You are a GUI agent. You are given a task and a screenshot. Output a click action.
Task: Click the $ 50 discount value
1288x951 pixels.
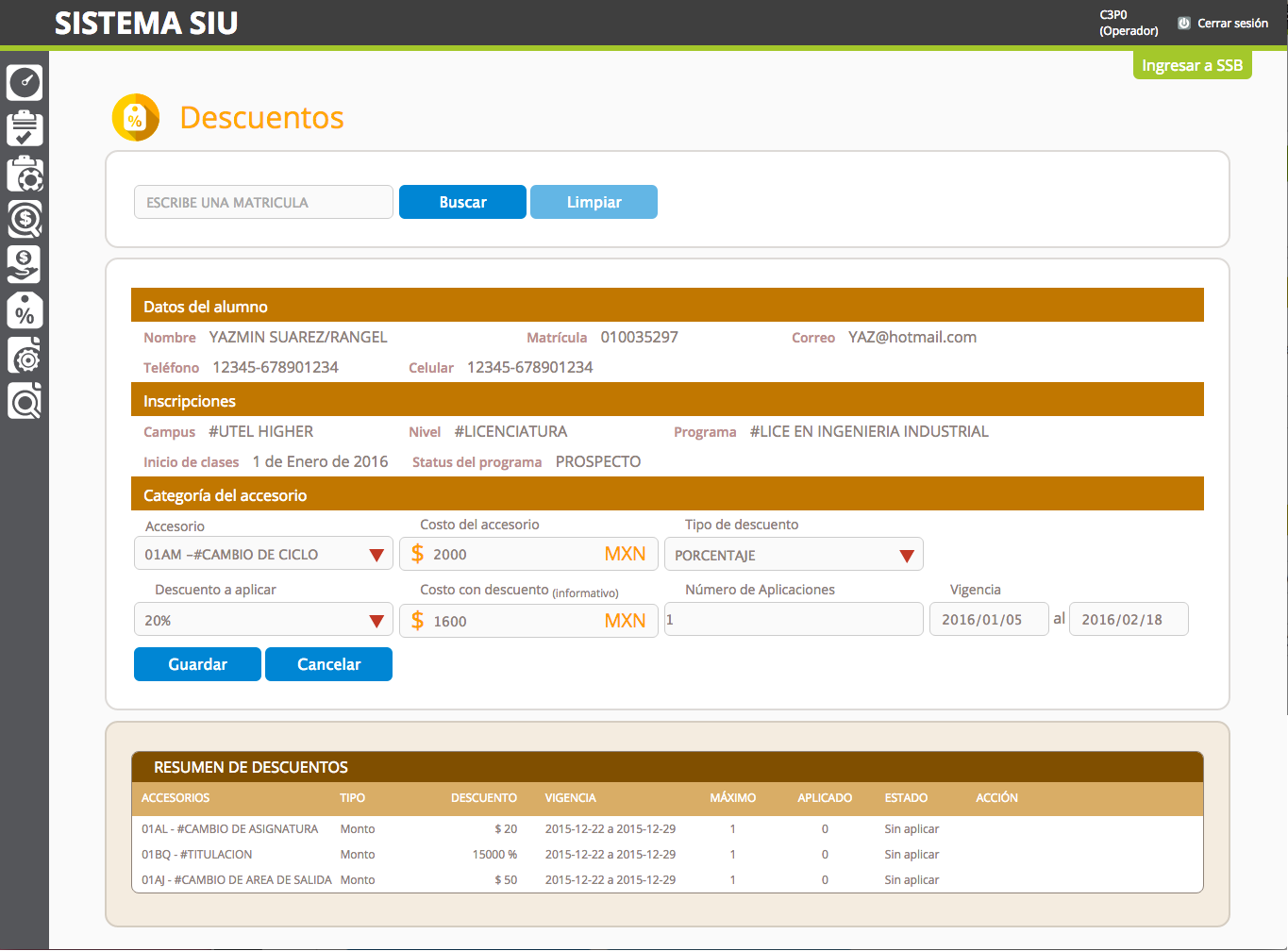coord(506,879)
